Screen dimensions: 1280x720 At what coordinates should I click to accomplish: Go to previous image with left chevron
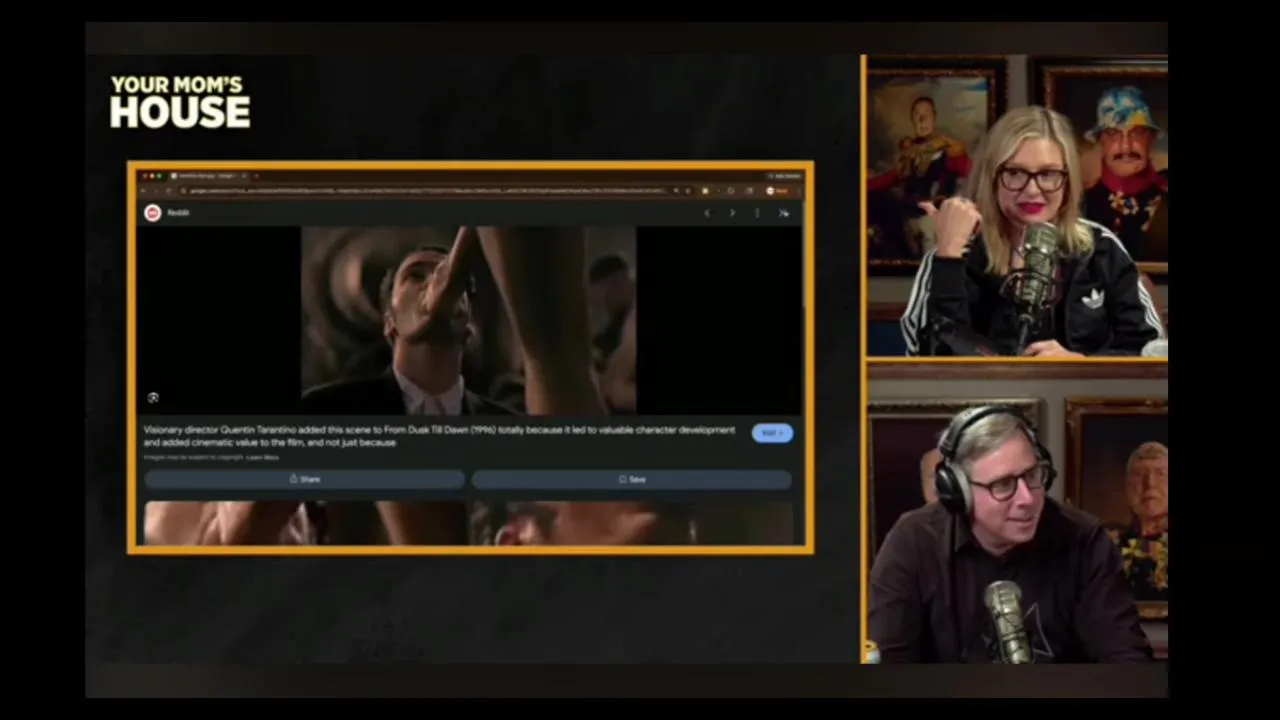tap(707, 212)
